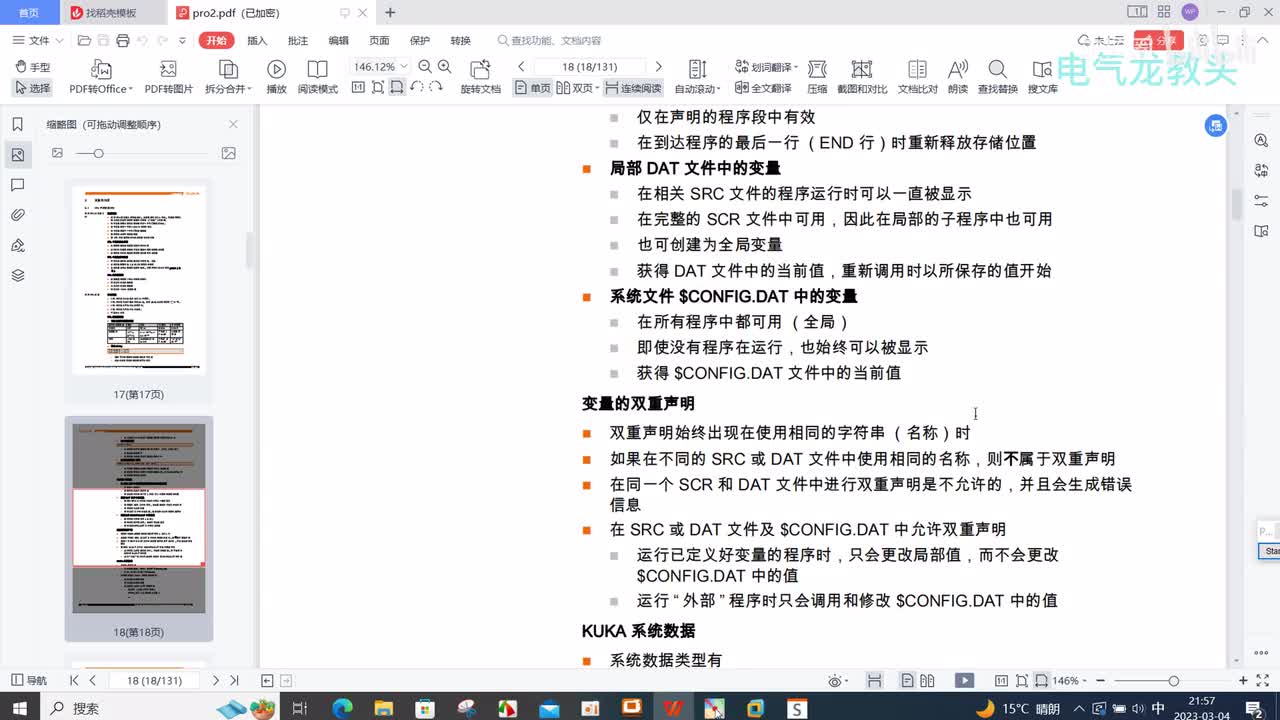Toggle the 导航 navigation pane
Image resolution: width=1280 pixels, height=720 pixels.
click(x=28, y=680)
